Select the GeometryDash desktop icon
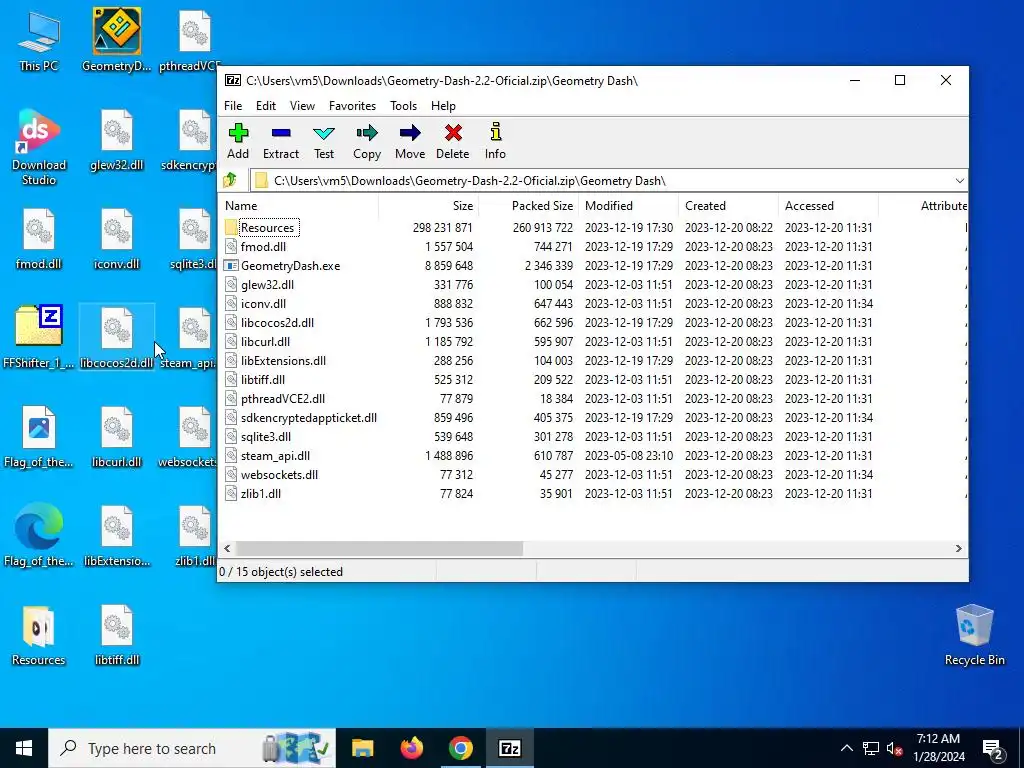1024x768 pixels. point(116,40)
